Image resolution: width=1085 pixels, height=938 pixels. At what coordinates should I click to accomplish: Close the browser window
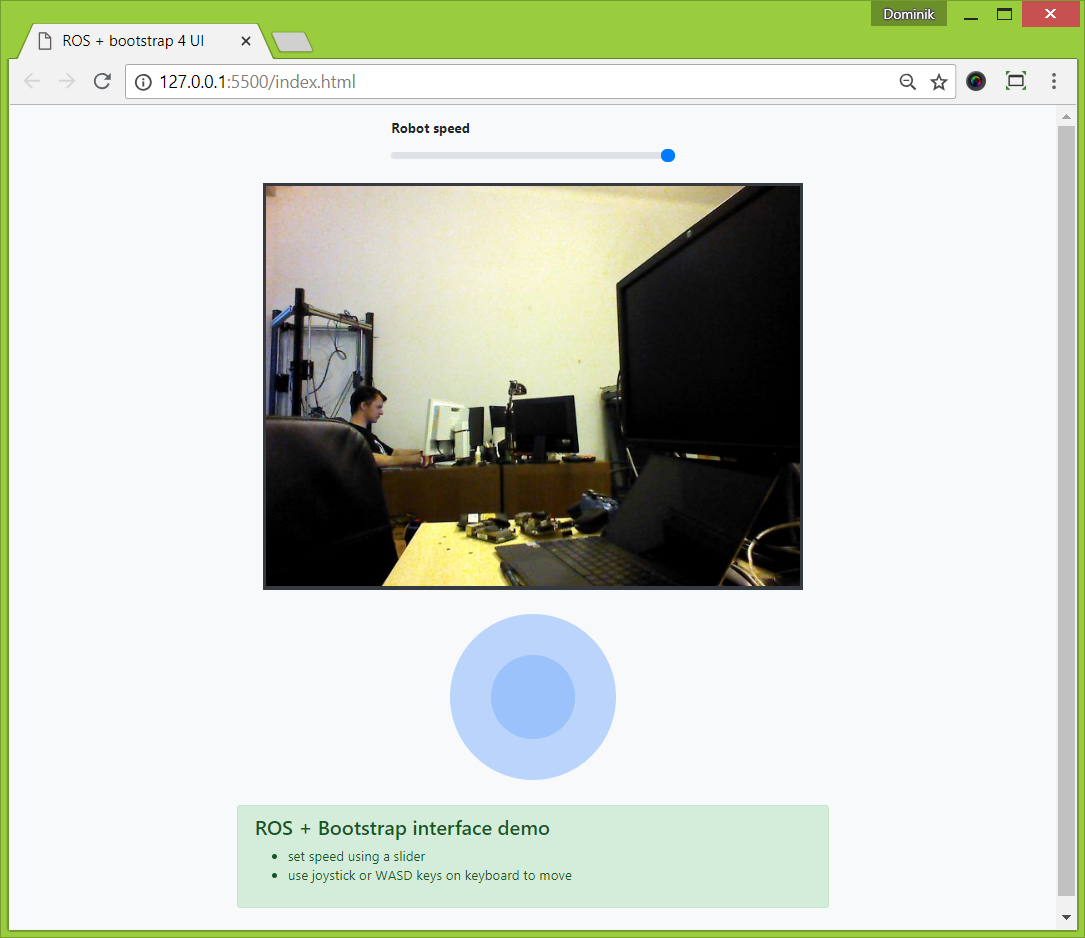pyautogui.click(x=1050, y=14)
